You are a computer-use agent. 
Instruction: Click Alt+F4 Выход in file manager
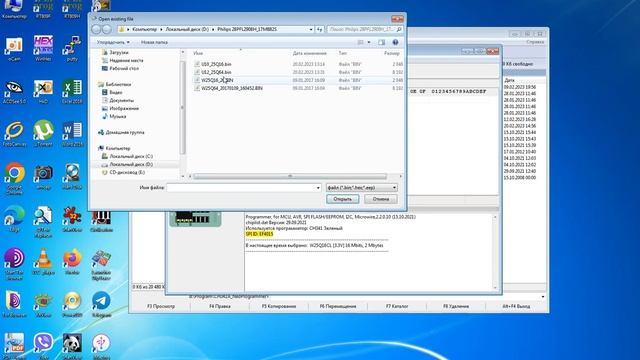(516, 306)
